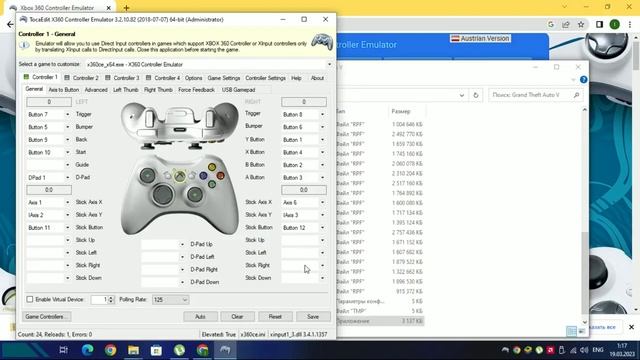Open the Left Thumb sub-tab
The width and height of the screenshot is (640, 360).
(x=126, y=90)
